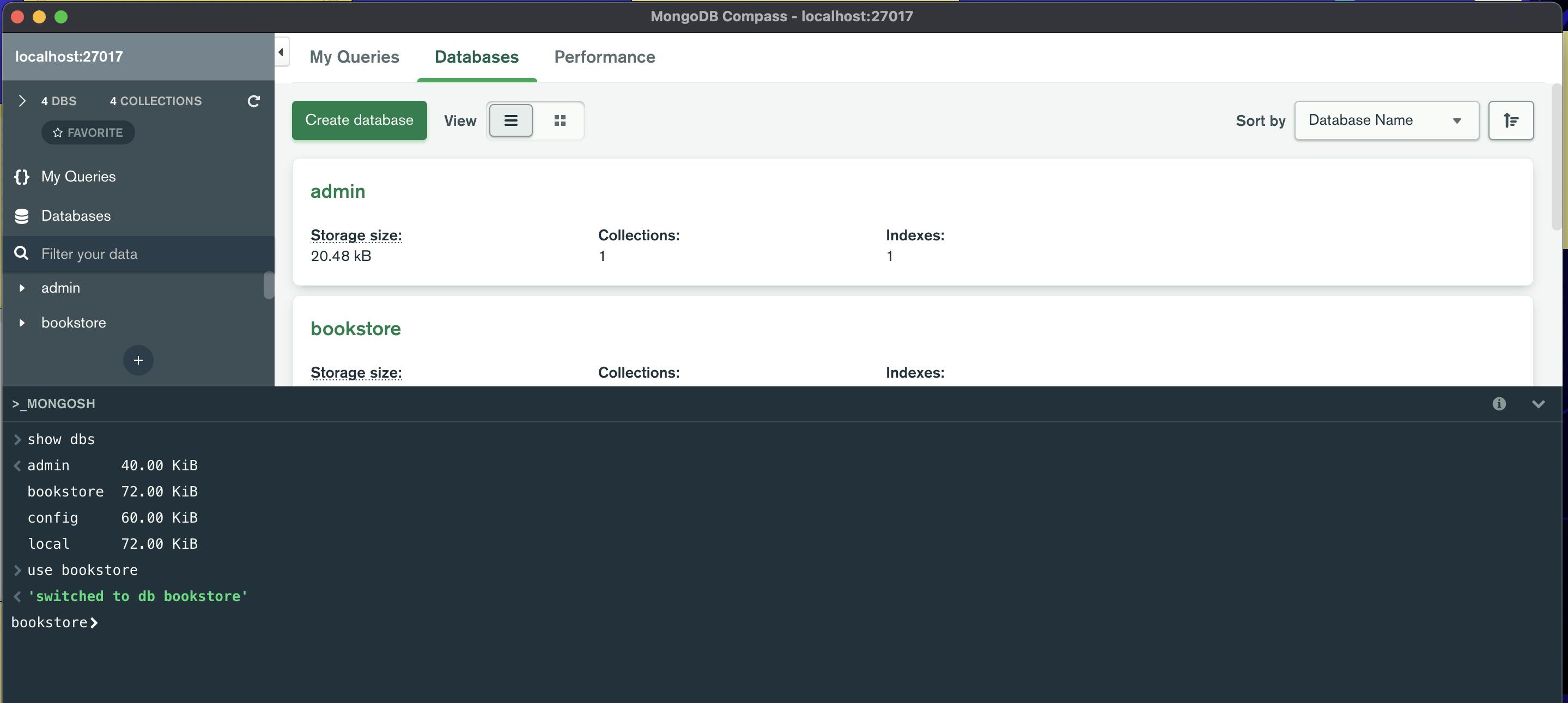Open My Queries in the sidebar

coord(78,177)
